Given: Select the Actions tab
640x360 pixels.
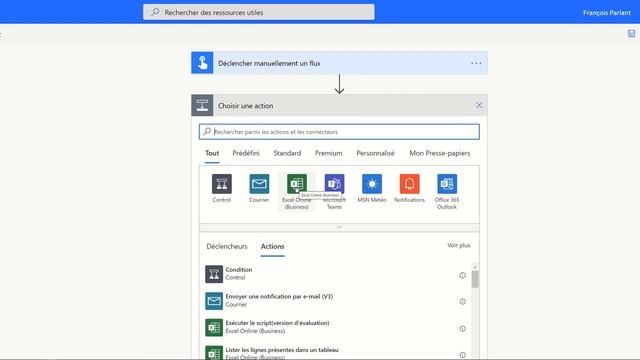Looking at the screenshot, I should (x=273, y=246).
